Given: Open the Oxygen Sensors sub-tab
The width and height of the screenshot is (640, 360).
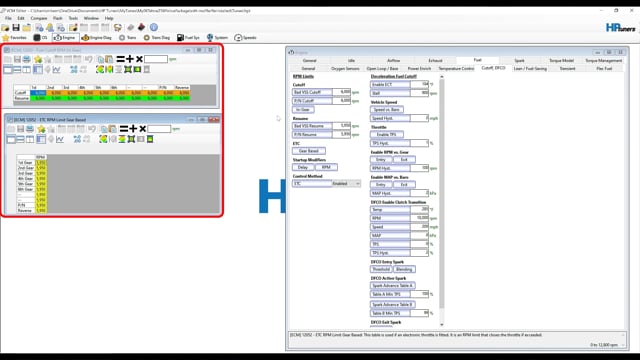Looking at the screenshot, I should 345,69.
